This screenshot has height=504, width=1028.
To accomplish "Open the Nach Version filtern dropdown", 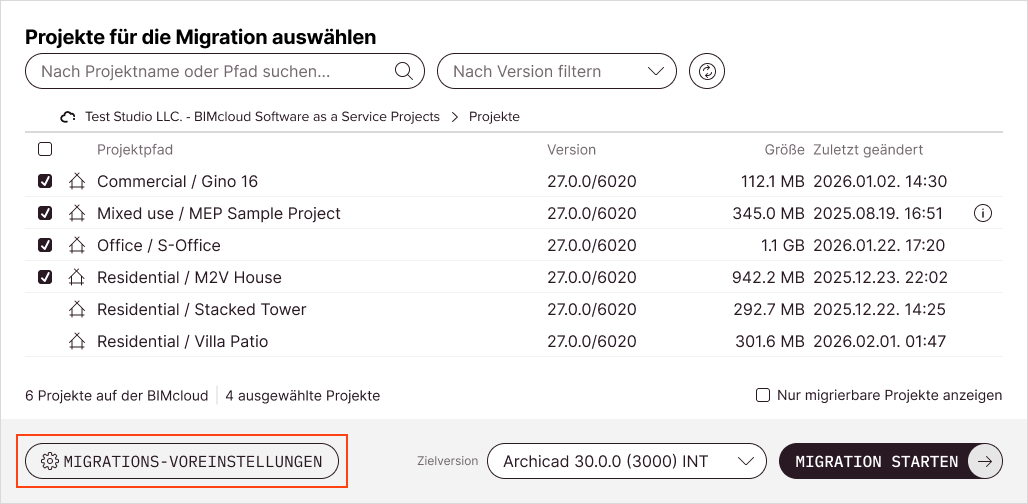I will pos(557,71).
